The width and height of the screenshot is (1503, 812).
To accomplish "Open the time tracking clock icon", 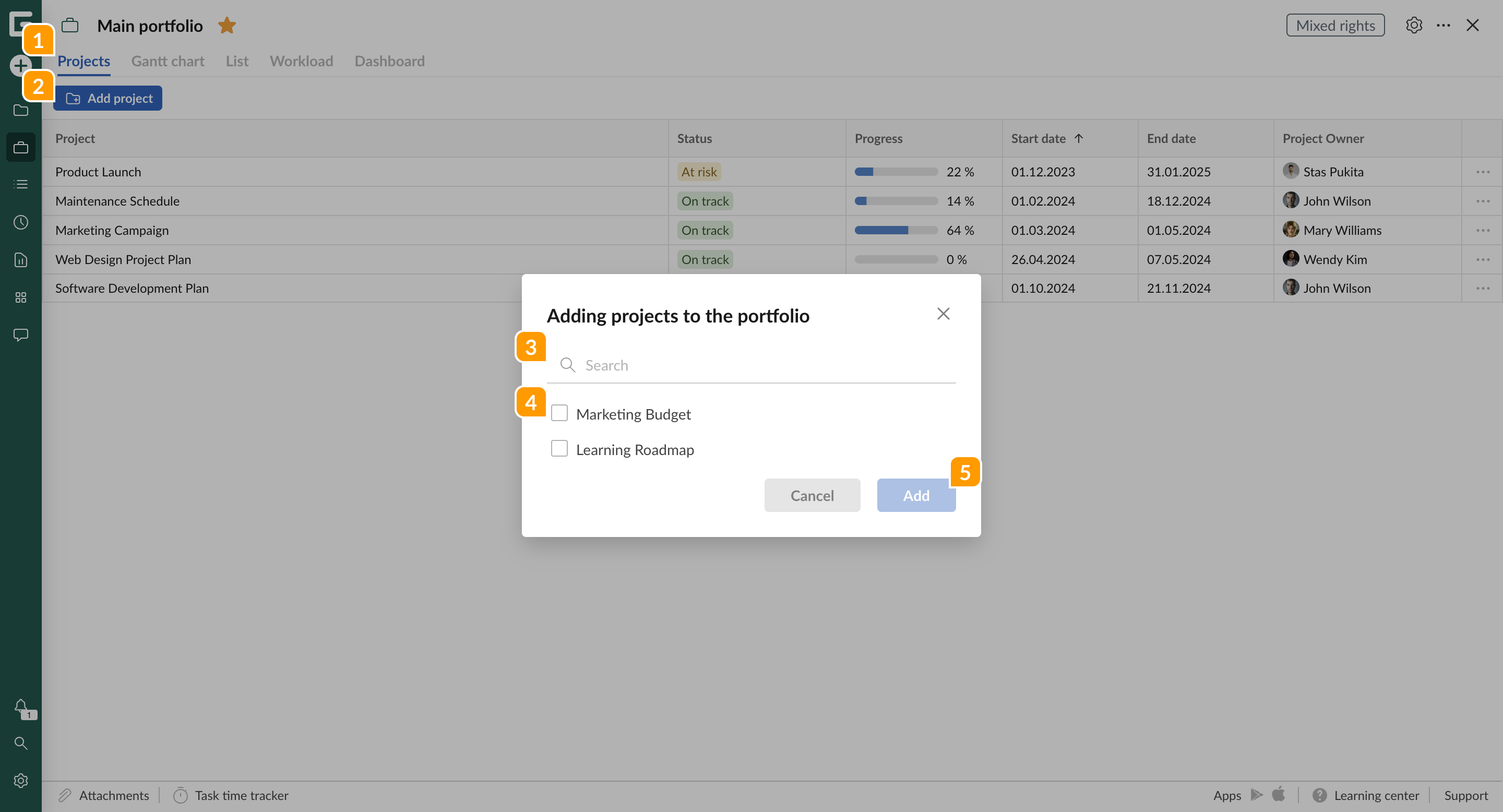I will point(20,222).
